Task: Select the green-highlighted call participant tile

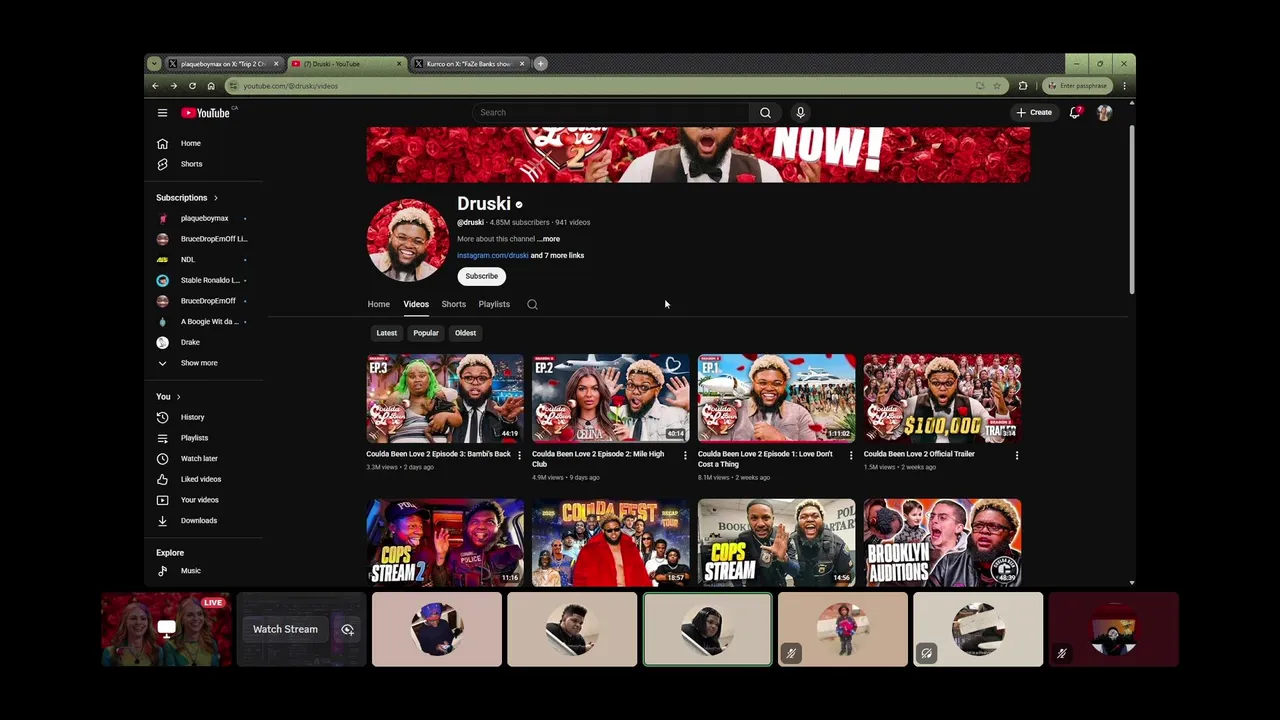Action: (x=707, y=629)
